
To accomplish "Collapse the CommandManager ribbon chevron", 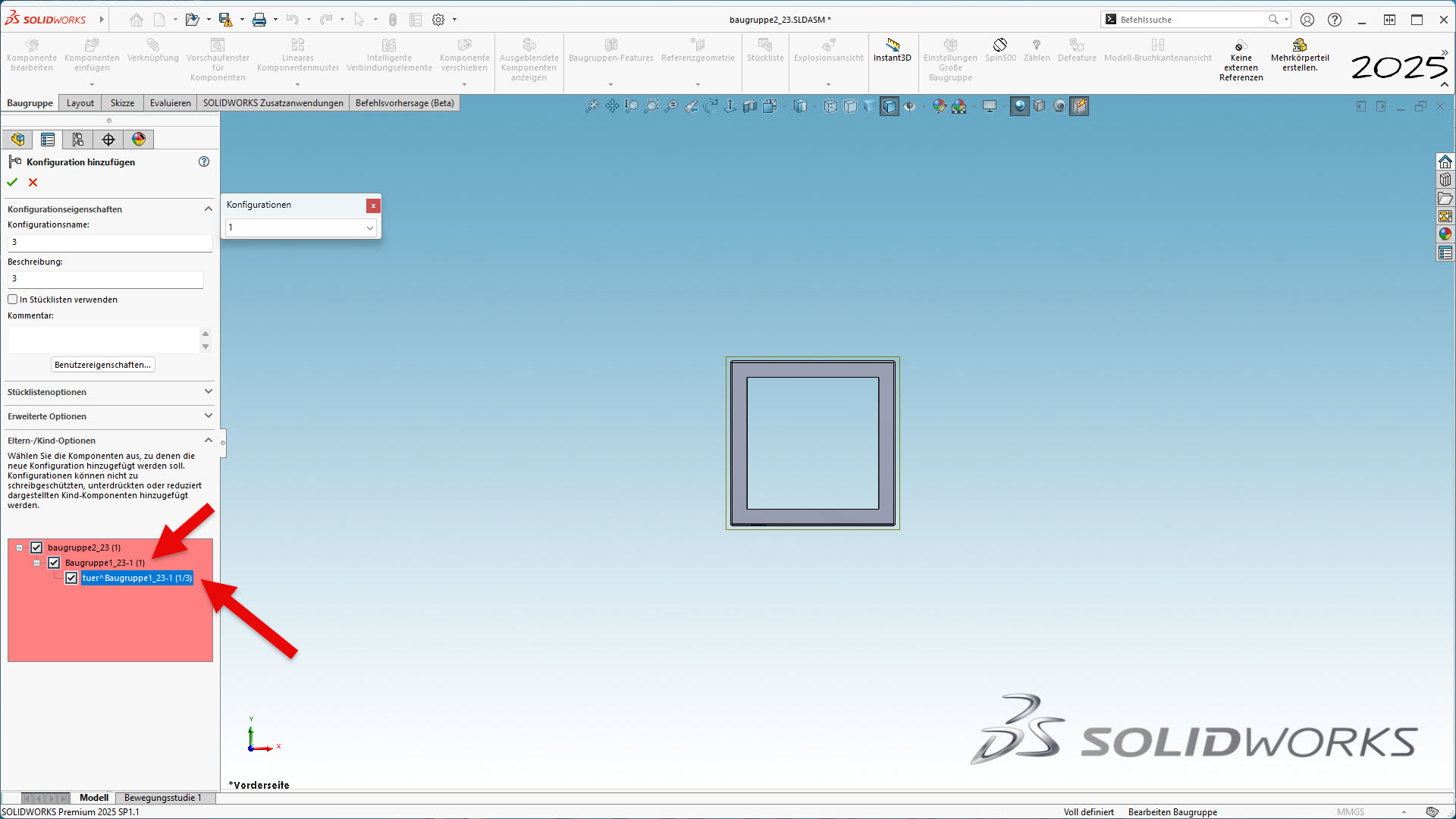I will pyautogui.click(x=1445, y=84).
